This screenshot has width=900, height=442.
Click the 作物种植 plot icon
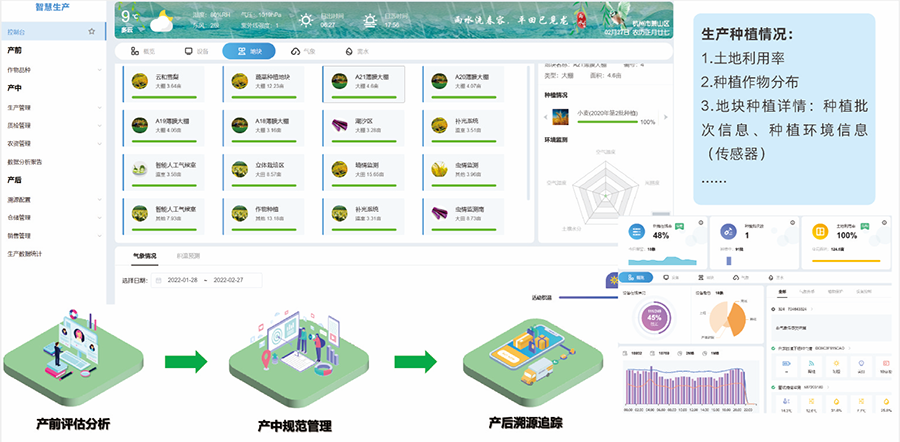click(x=239, y=213)
